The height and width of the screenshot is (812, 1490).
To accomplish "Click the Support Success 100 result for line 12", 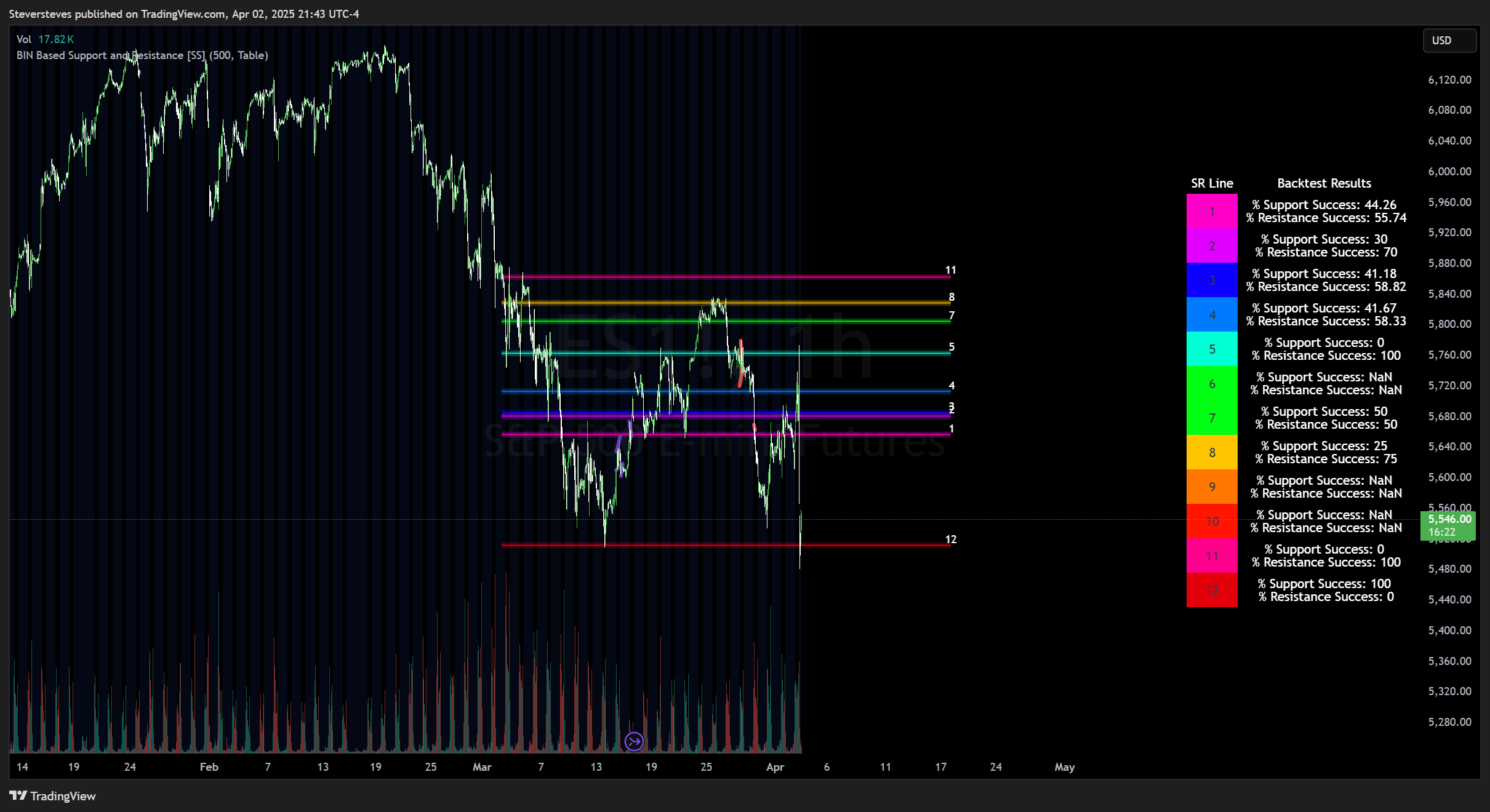I will [1324, 584].
